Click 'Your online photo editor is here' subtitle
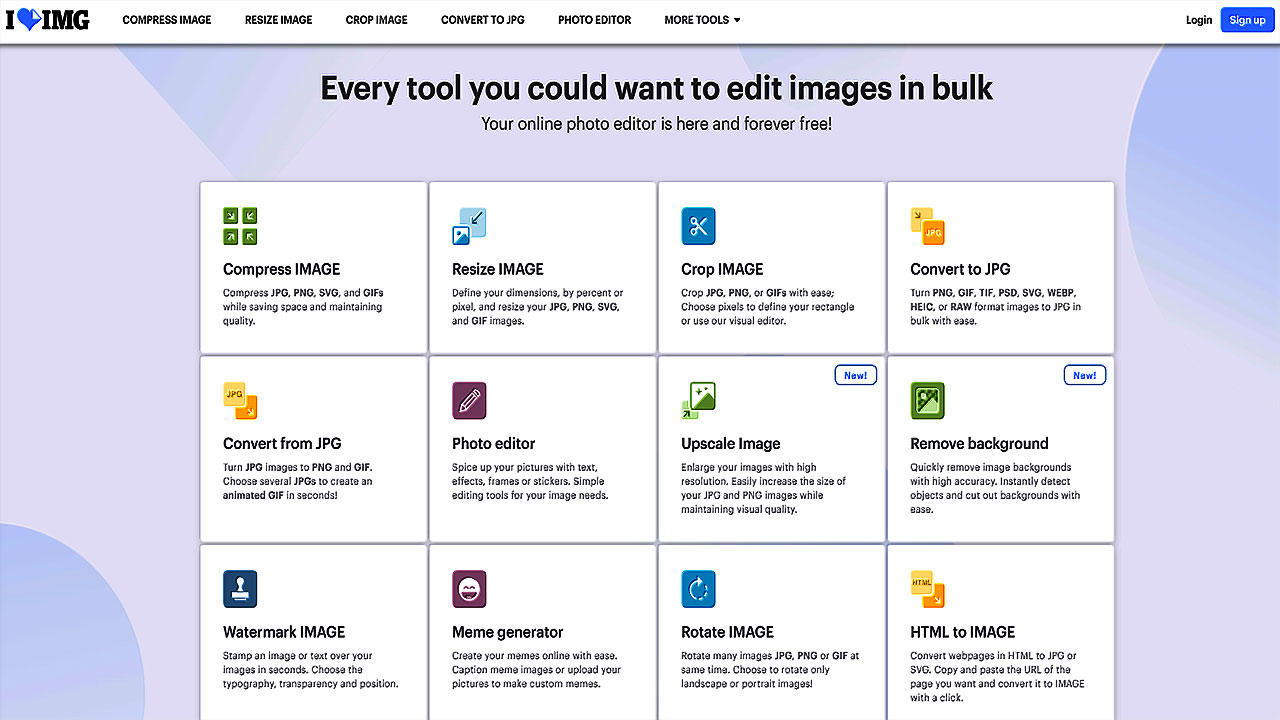The width and height of the screenshot is (1280, 720). 656,124
